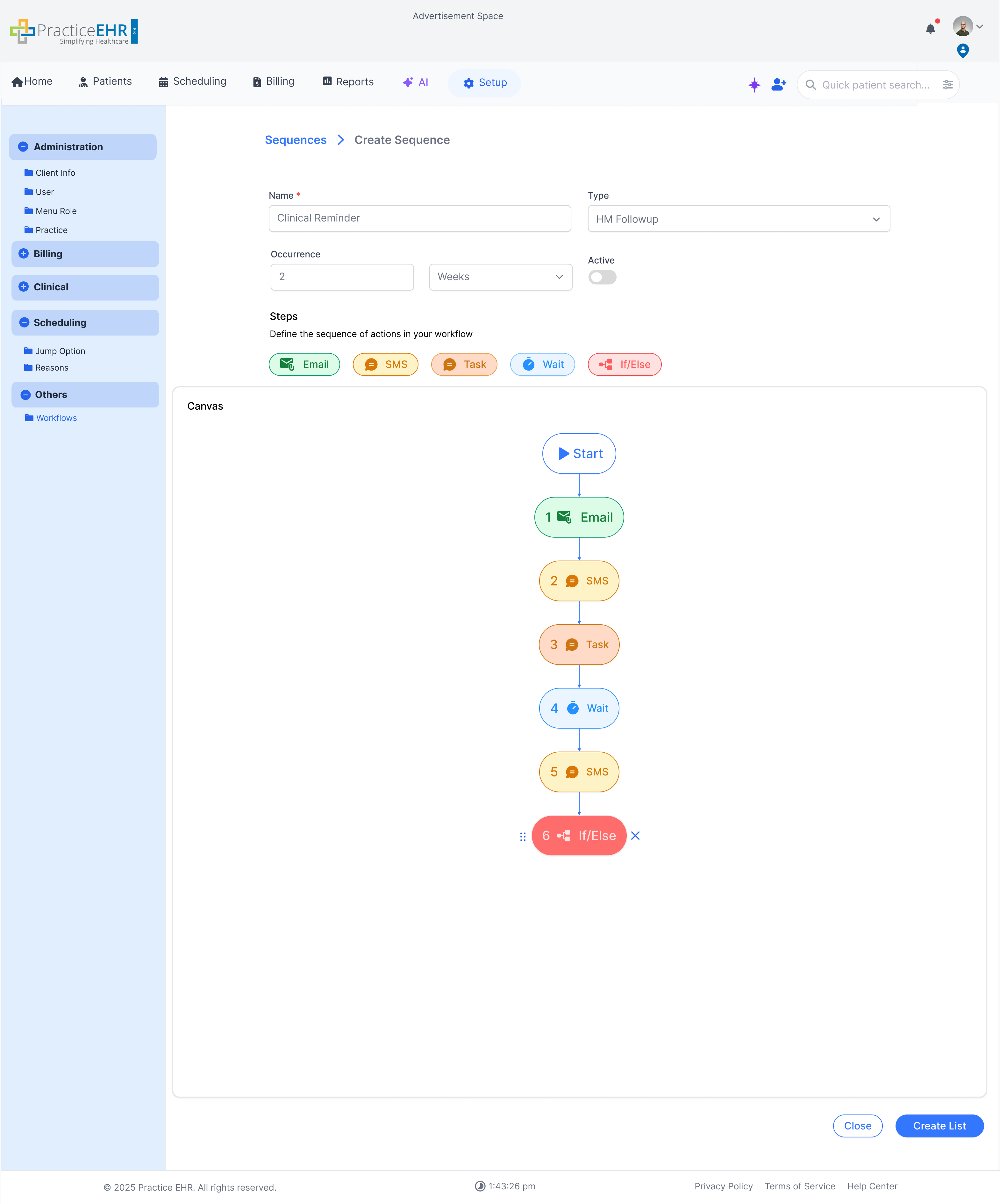Viewport: 1000px width, 1204px height.
Task: Click the Name input field
Action: [419, 218]
